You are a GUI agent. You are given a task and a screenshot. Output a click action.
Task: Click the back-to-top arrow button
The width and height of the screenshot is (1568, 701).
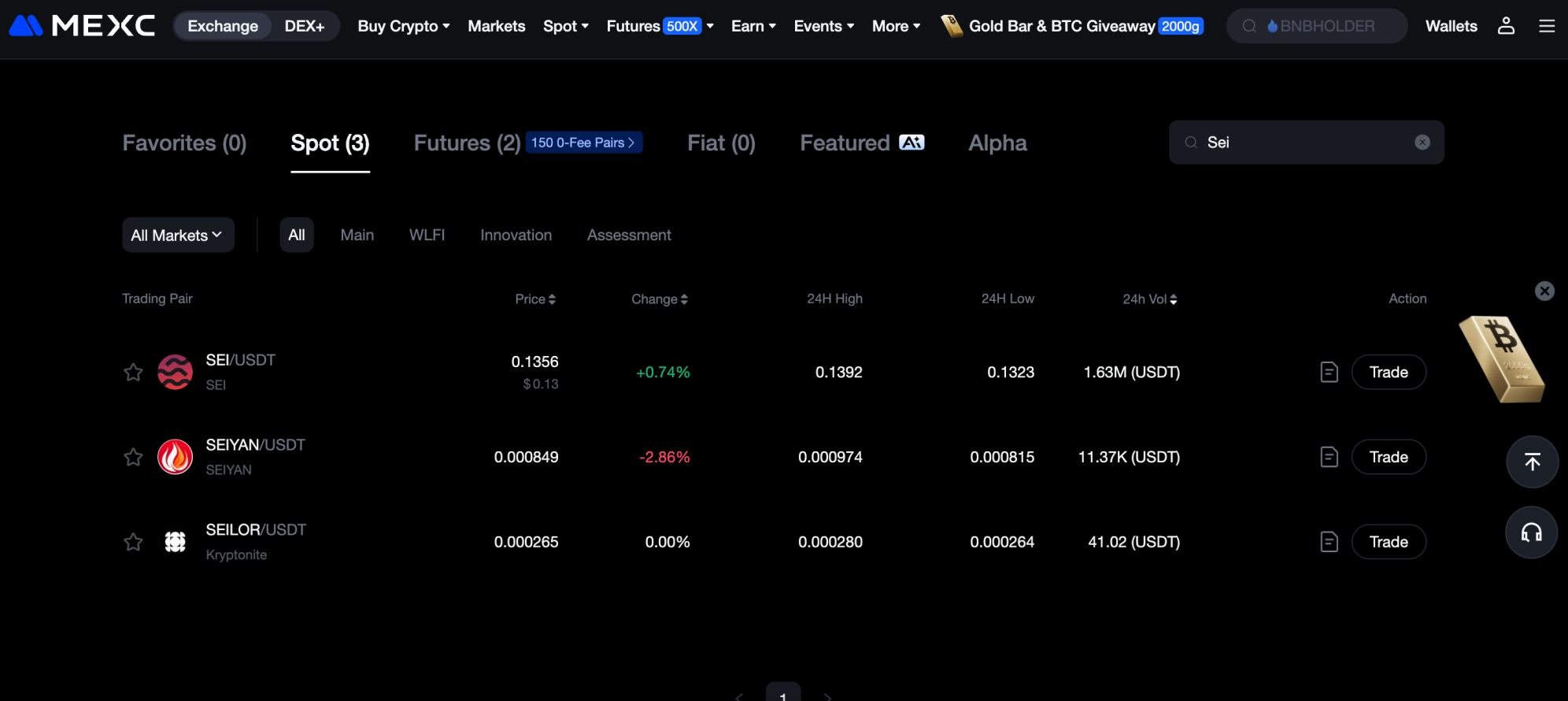pyautogui.click(x=1532, y=462)
